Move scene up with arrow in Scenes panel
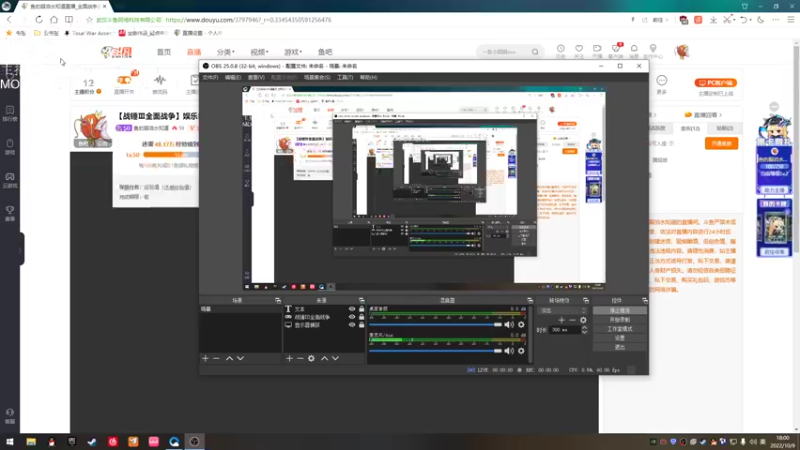The width and height of the screenshot is (800, 450). click(x=230, y=359)
